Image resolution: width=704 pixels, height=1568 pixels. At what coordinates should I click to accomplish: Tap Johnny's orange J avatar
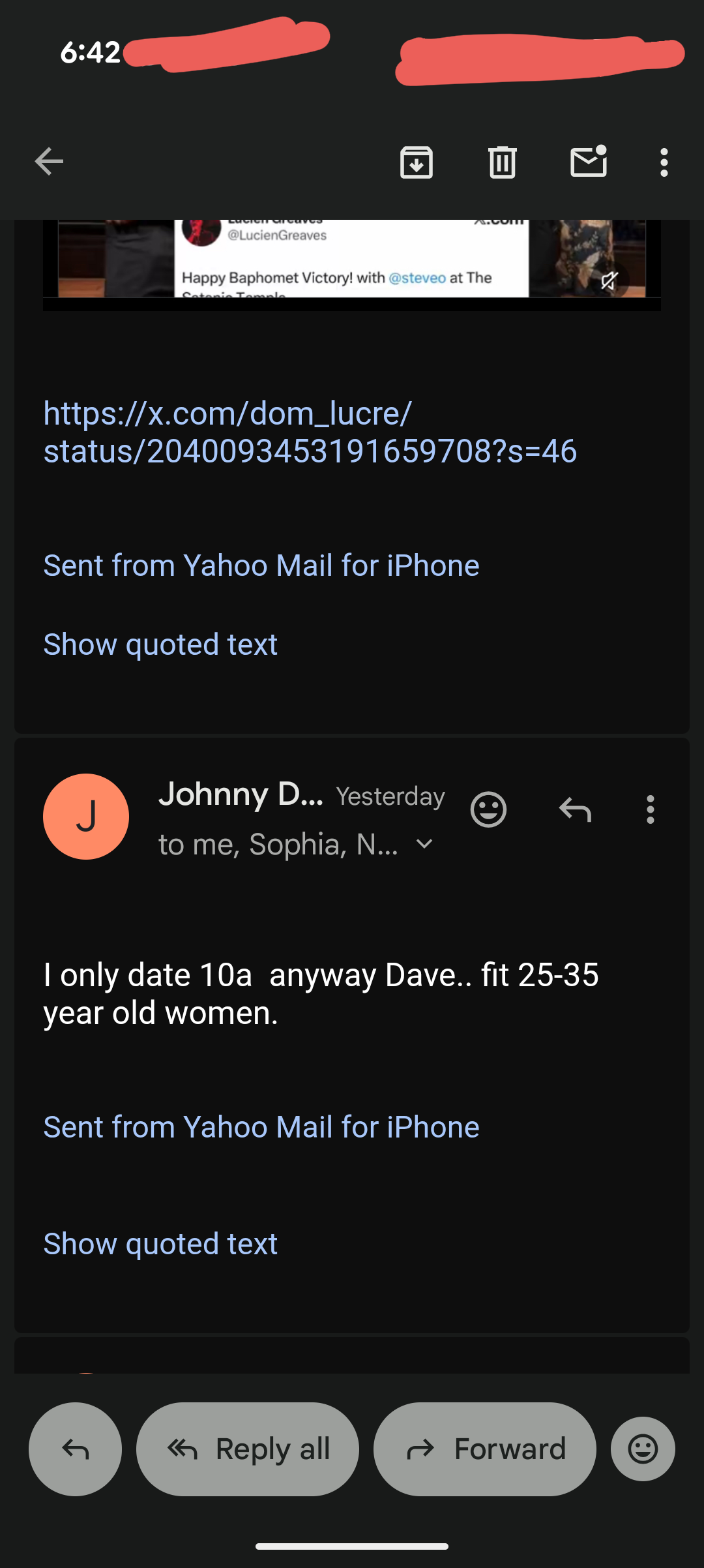(86, 816)
